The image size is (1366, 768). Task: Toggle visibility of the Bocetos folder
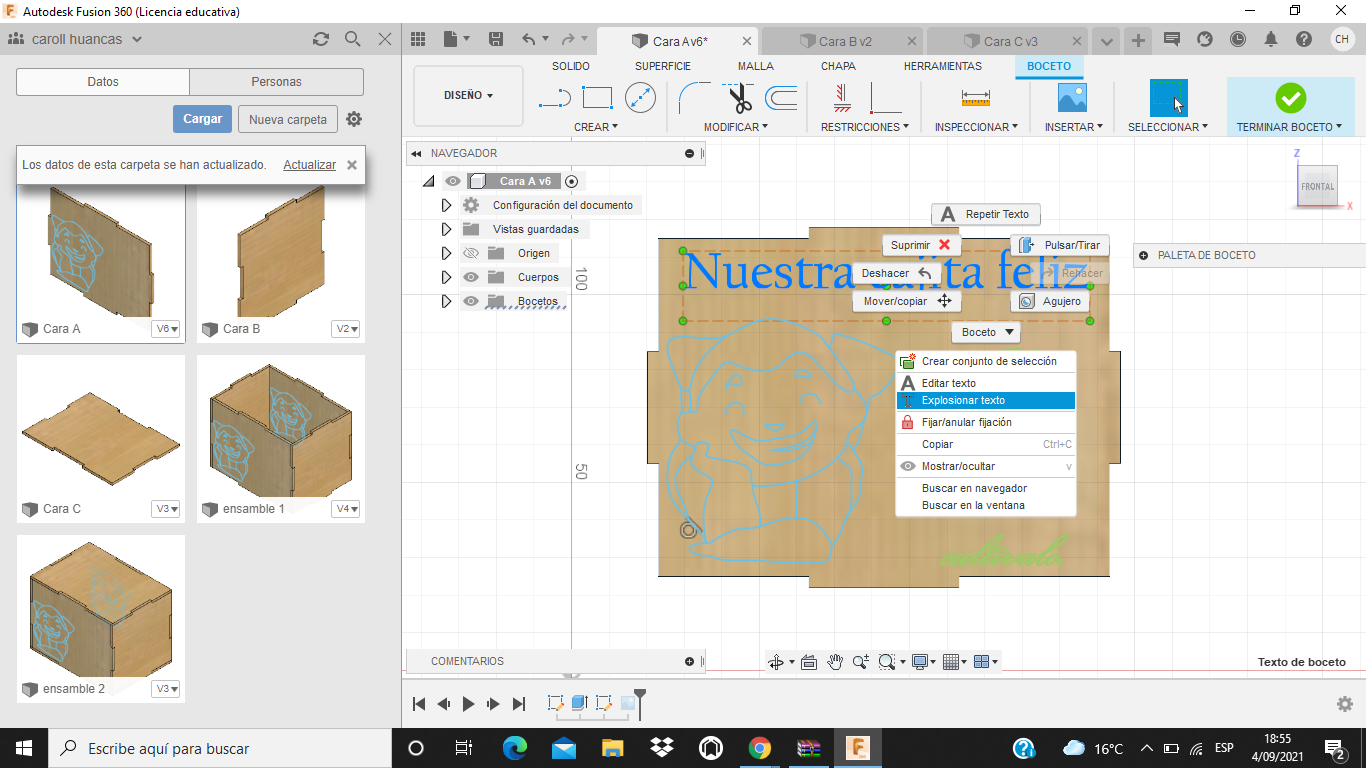pyautogui.click(x=471, y=302)
